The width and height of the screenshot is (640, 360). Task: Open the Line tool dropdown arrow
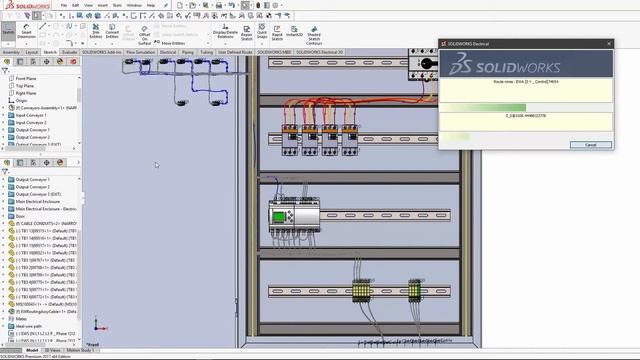(49, 26)
